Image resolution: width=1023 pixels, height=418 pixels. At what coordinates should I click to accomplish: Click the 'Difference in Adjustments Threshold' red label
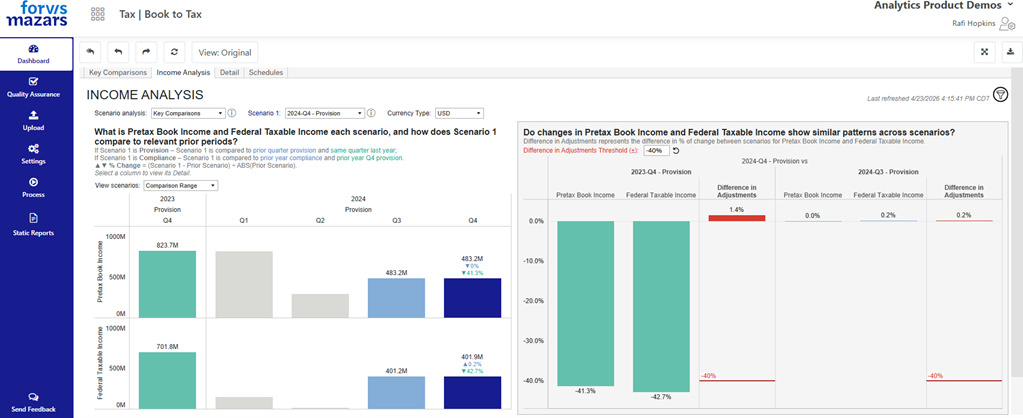pyautogui.click(x=581, y=151)
